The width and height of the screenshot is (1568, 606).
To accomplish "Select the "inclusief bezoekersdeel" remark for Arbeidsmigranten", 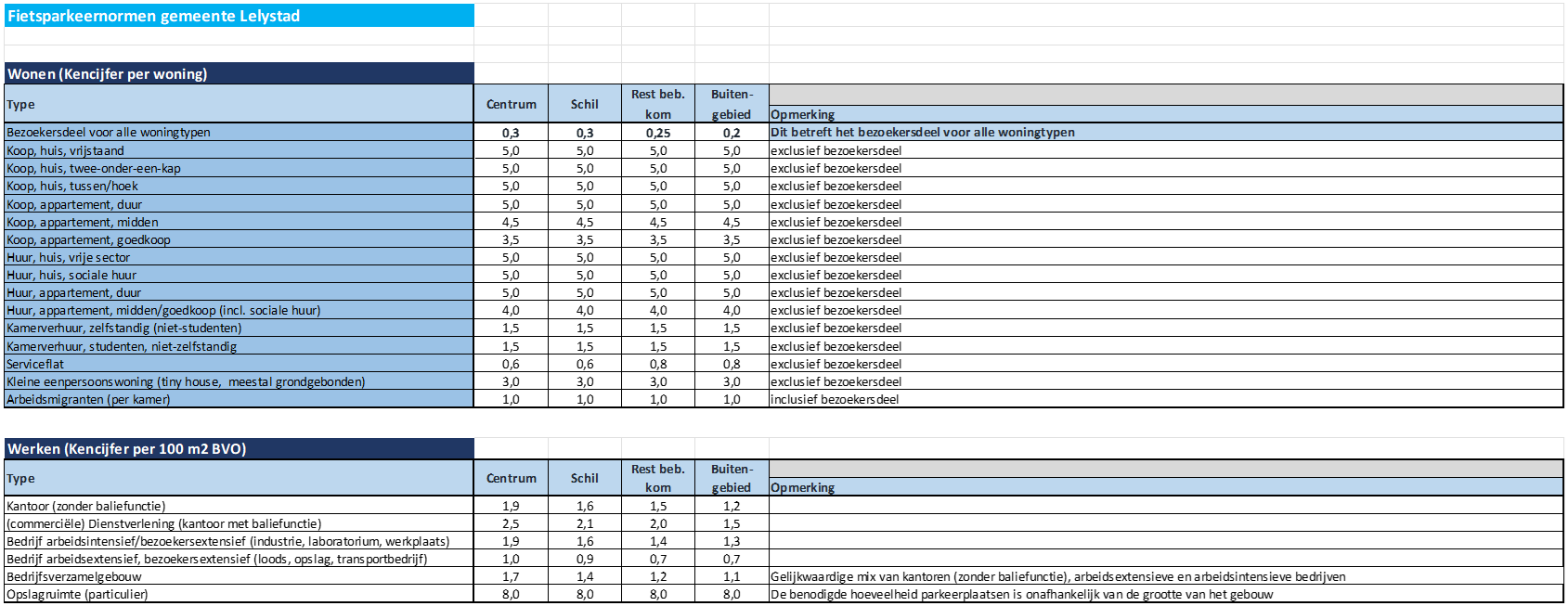I will tap(835, 399).
